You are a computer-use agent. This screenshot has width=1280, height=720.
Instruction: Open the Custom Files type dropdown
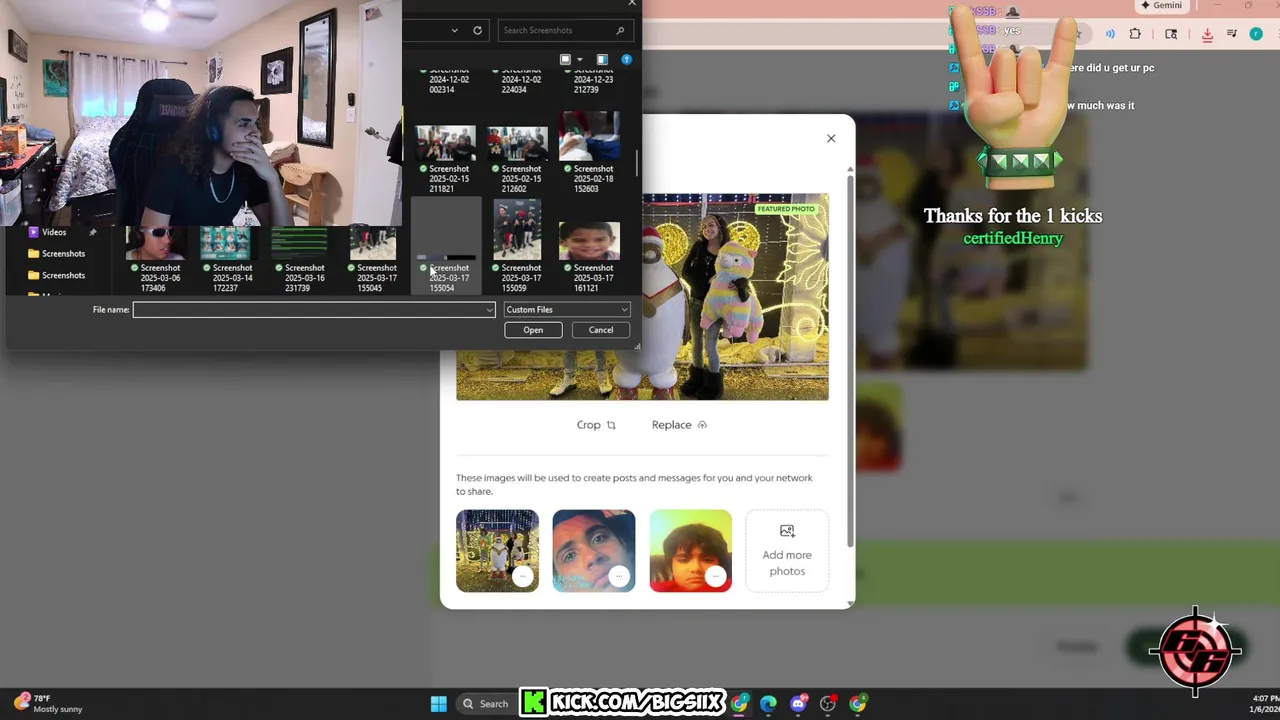pos(566,310)
